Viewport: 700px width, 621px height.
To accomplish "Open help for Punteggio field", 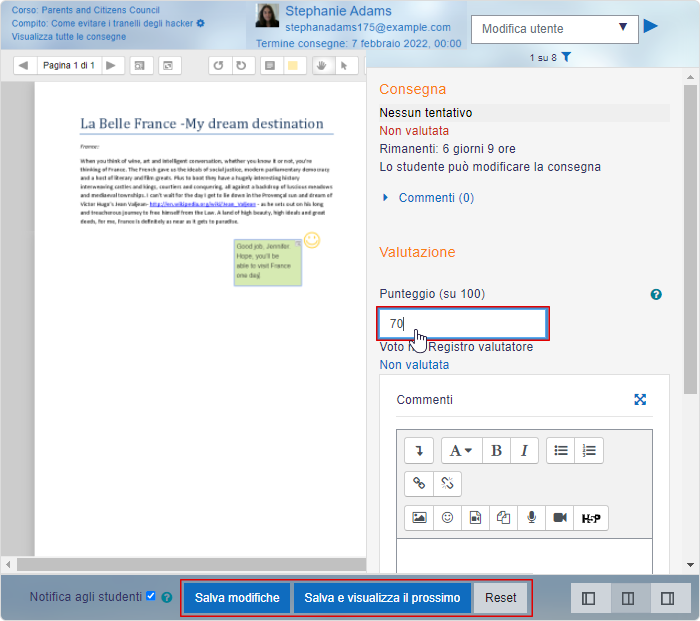I will [x=656, y=294].
